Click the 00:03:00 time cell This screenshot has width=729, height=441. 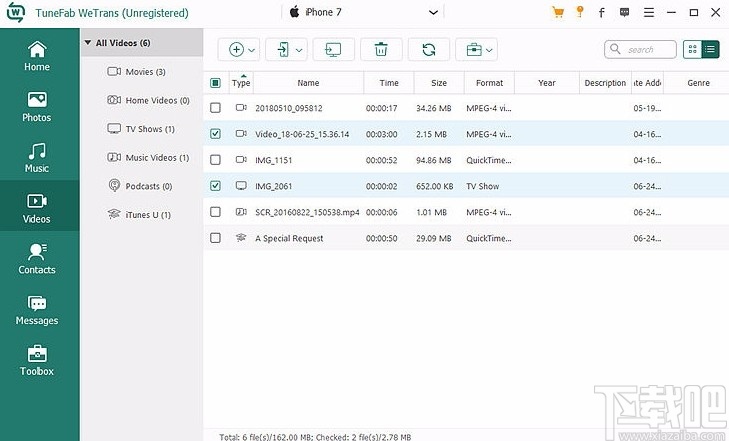(x=381, y=134)
